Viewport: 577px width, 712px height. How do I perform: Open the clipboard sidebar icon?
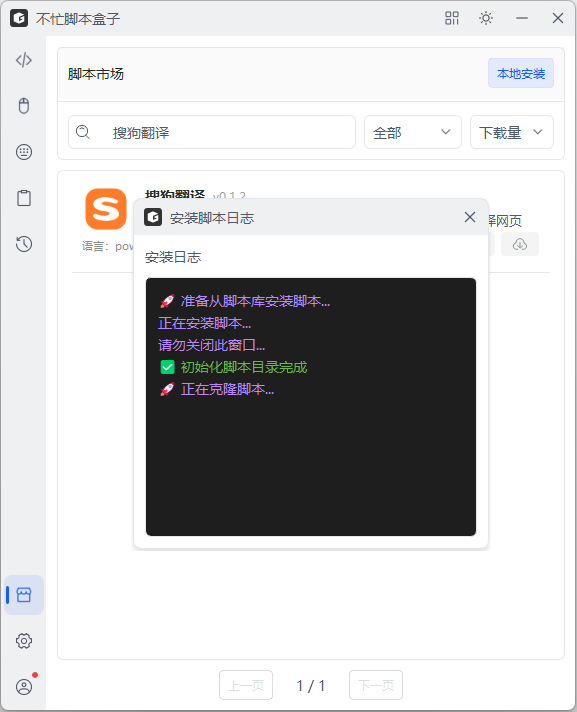click(x=24, y=198)
